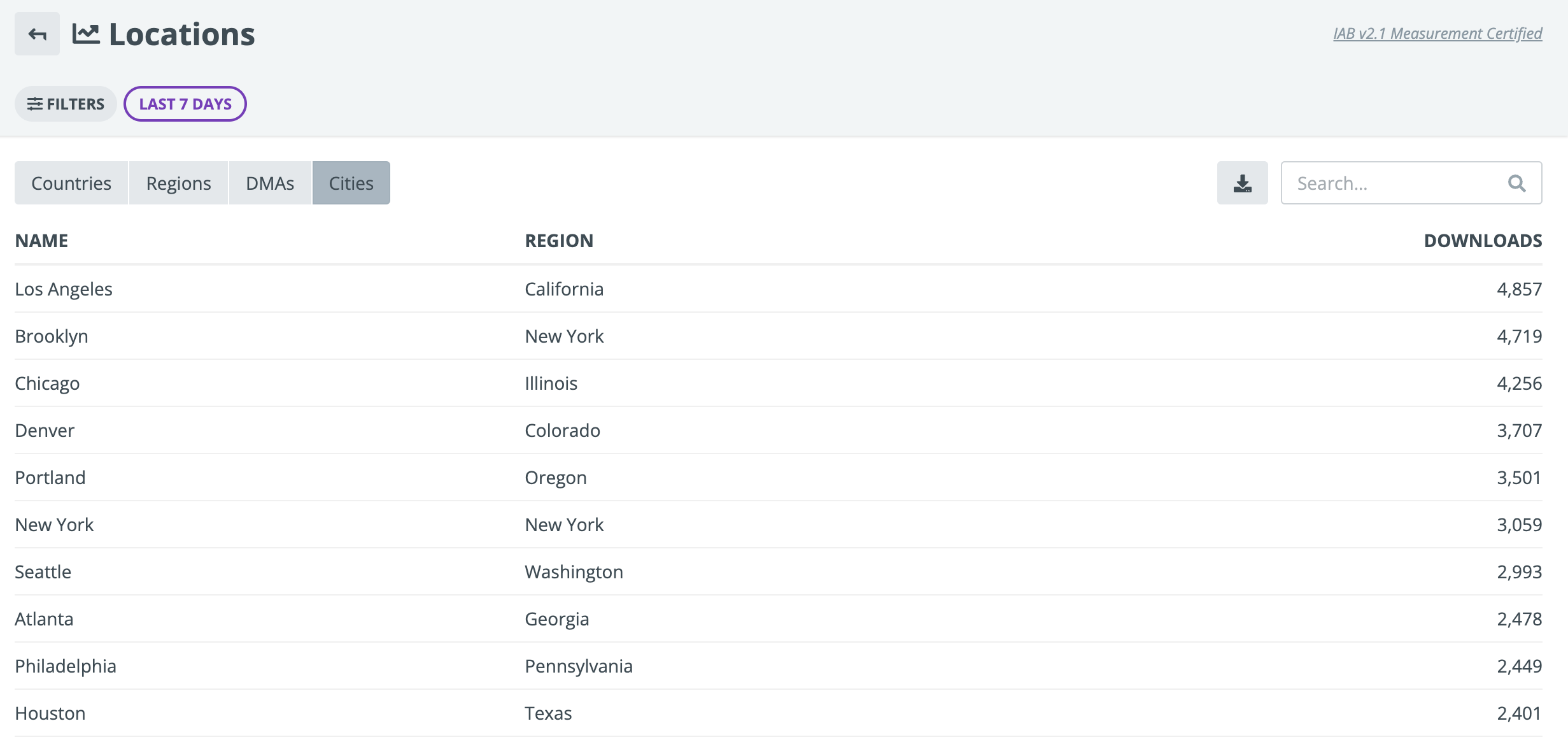Sort by the Downloads column header
Screen dimensions: 1568x742
(1483, 241)
